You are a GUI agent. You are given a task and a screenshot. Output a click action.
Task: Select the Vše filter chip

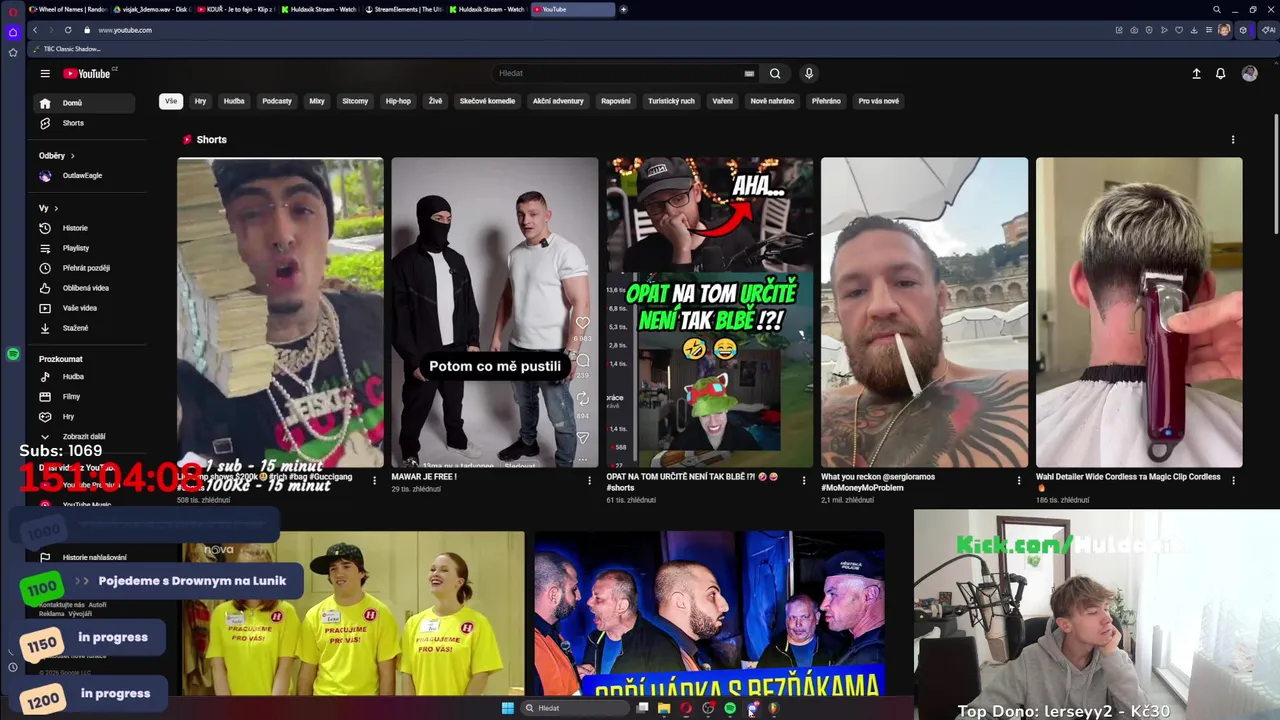[171, 101]
